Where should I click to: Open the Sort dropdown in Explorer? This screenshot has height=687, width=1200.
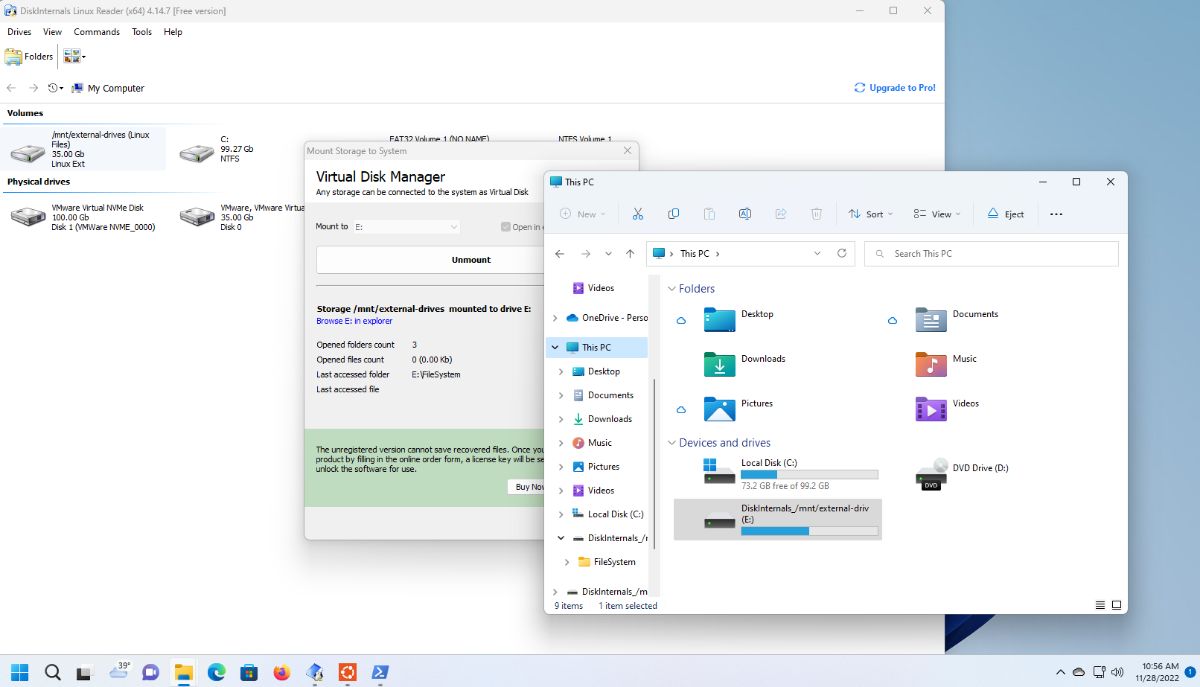tap(870, 214)
